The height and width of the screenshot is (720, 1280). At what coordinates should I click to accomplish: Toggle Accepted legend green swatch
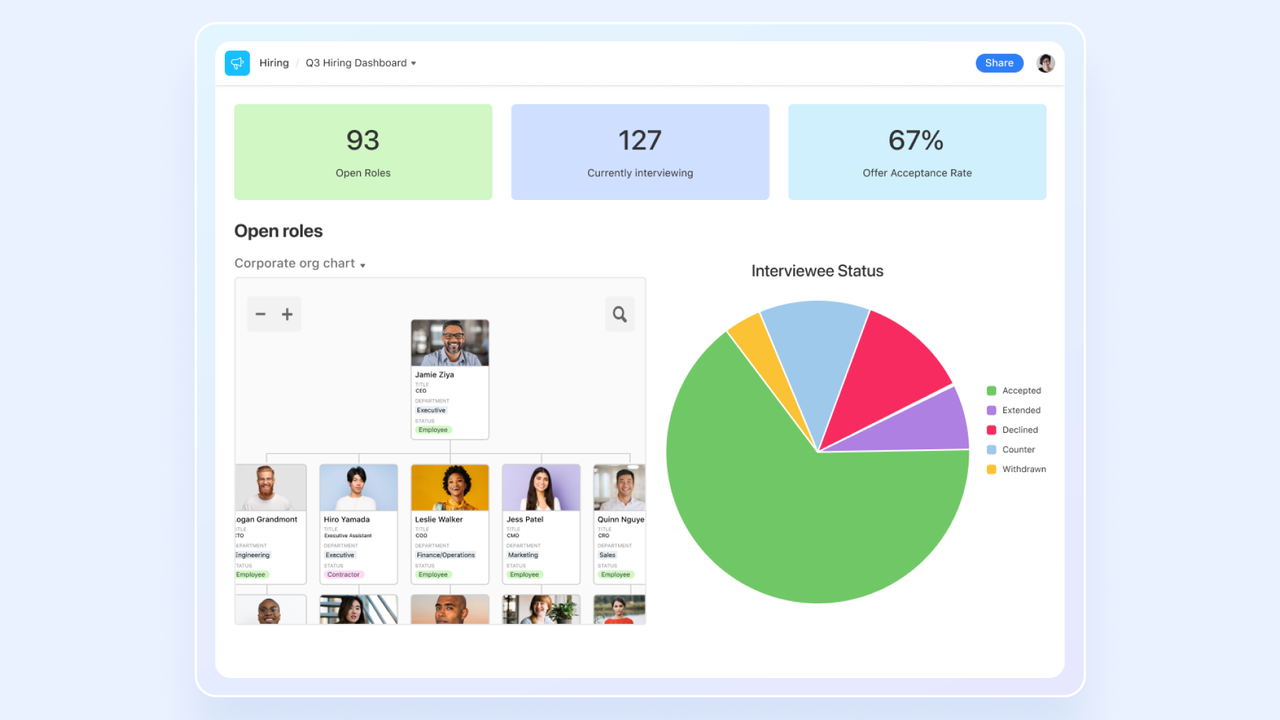tap(992, 391)
